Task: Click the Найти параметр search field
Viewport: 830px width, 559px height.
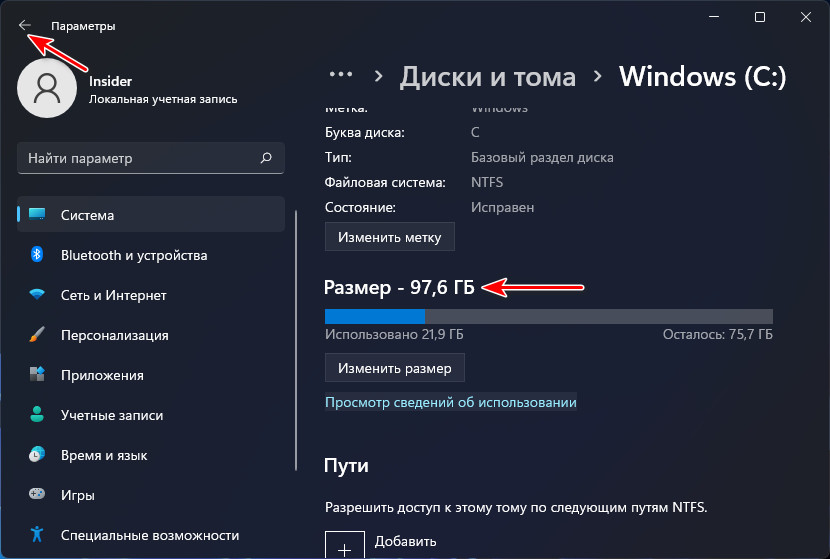Action: (x=140, y=158)
